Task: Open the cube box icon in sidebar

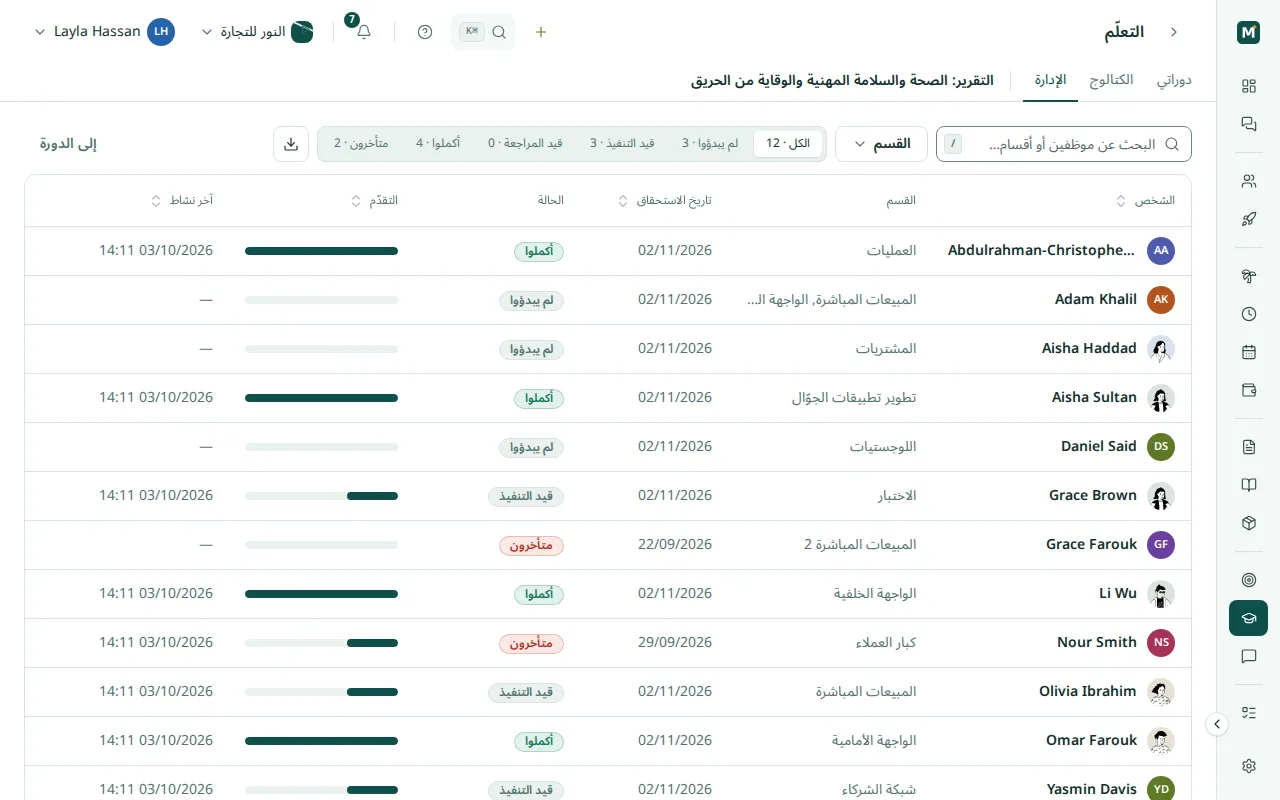Action: tap(1248, 523)
